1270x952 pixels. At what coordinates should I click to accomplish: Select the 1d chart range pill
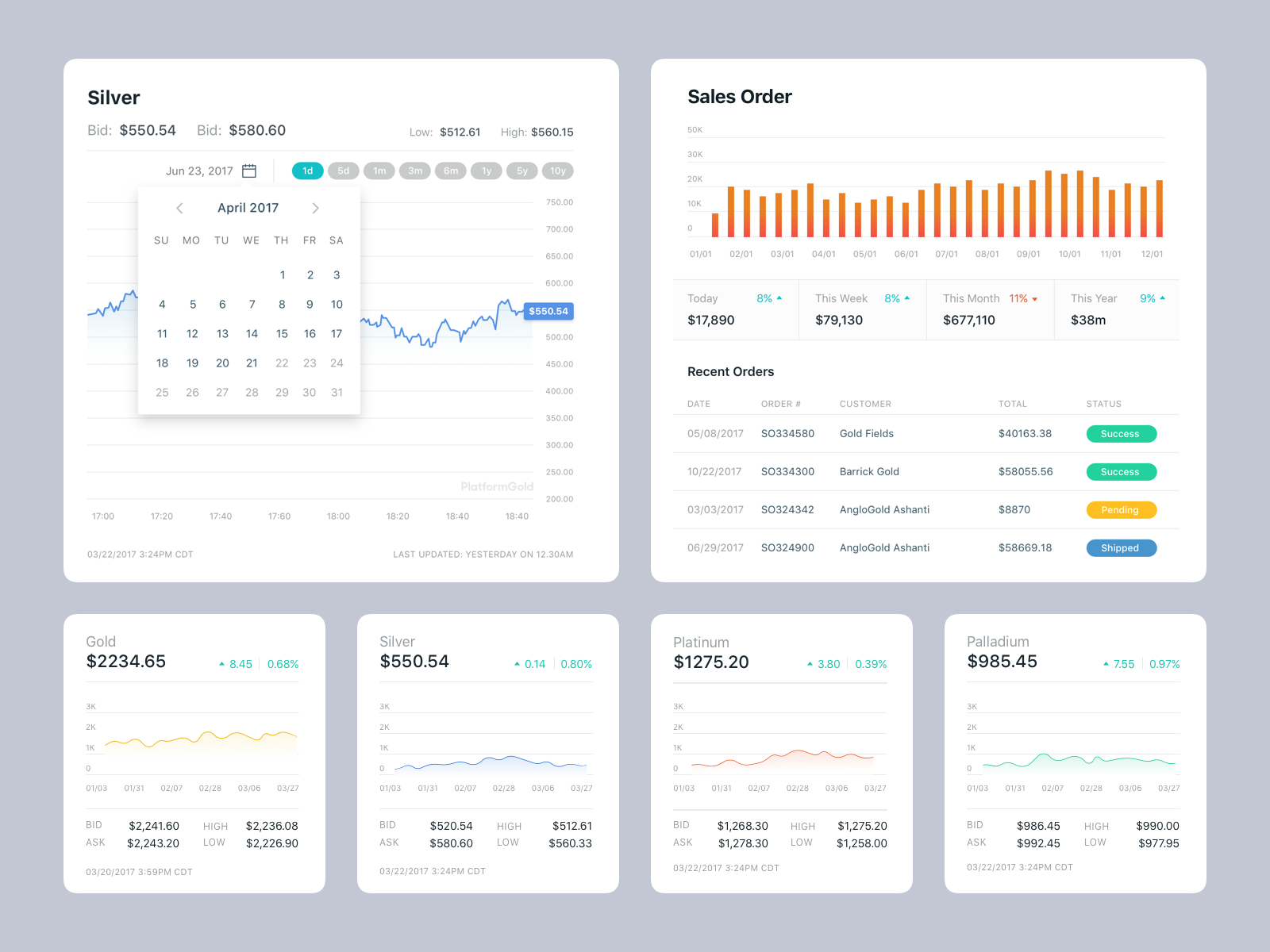(307, 171)
